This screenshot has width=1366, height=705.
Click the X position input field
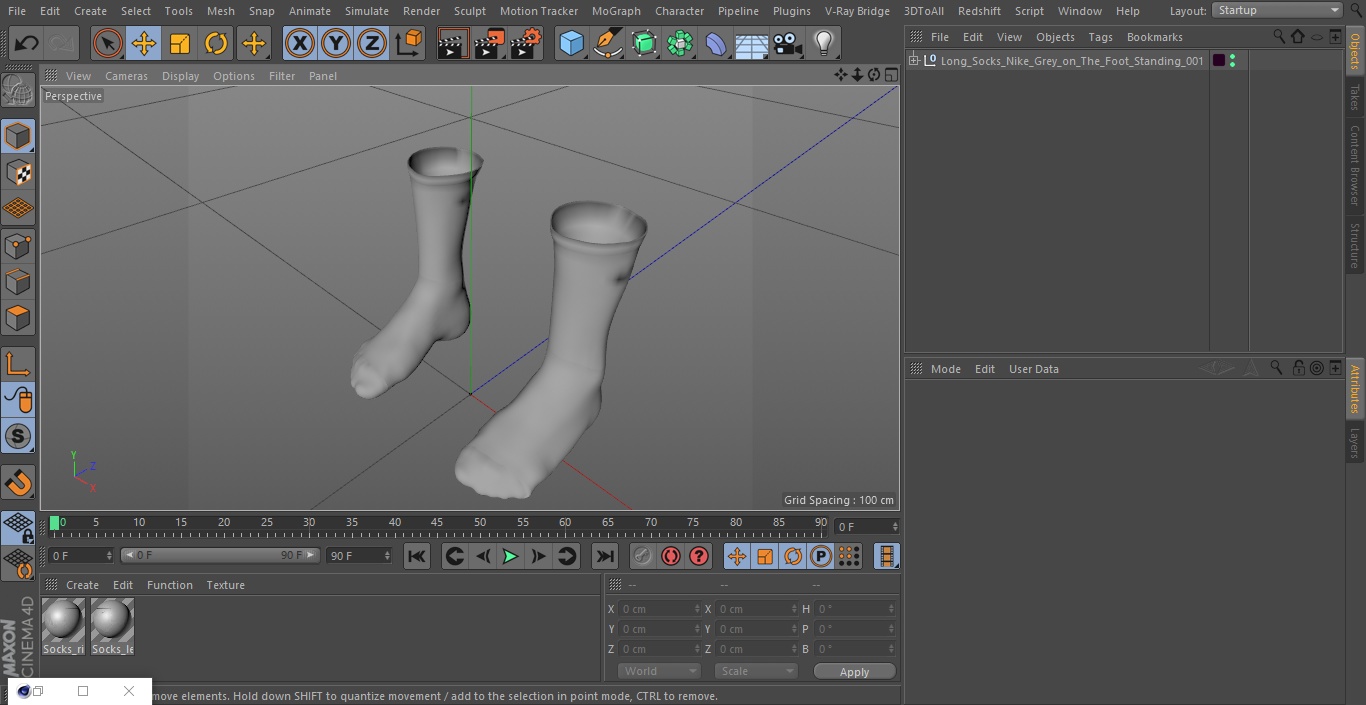coord(659,609)
